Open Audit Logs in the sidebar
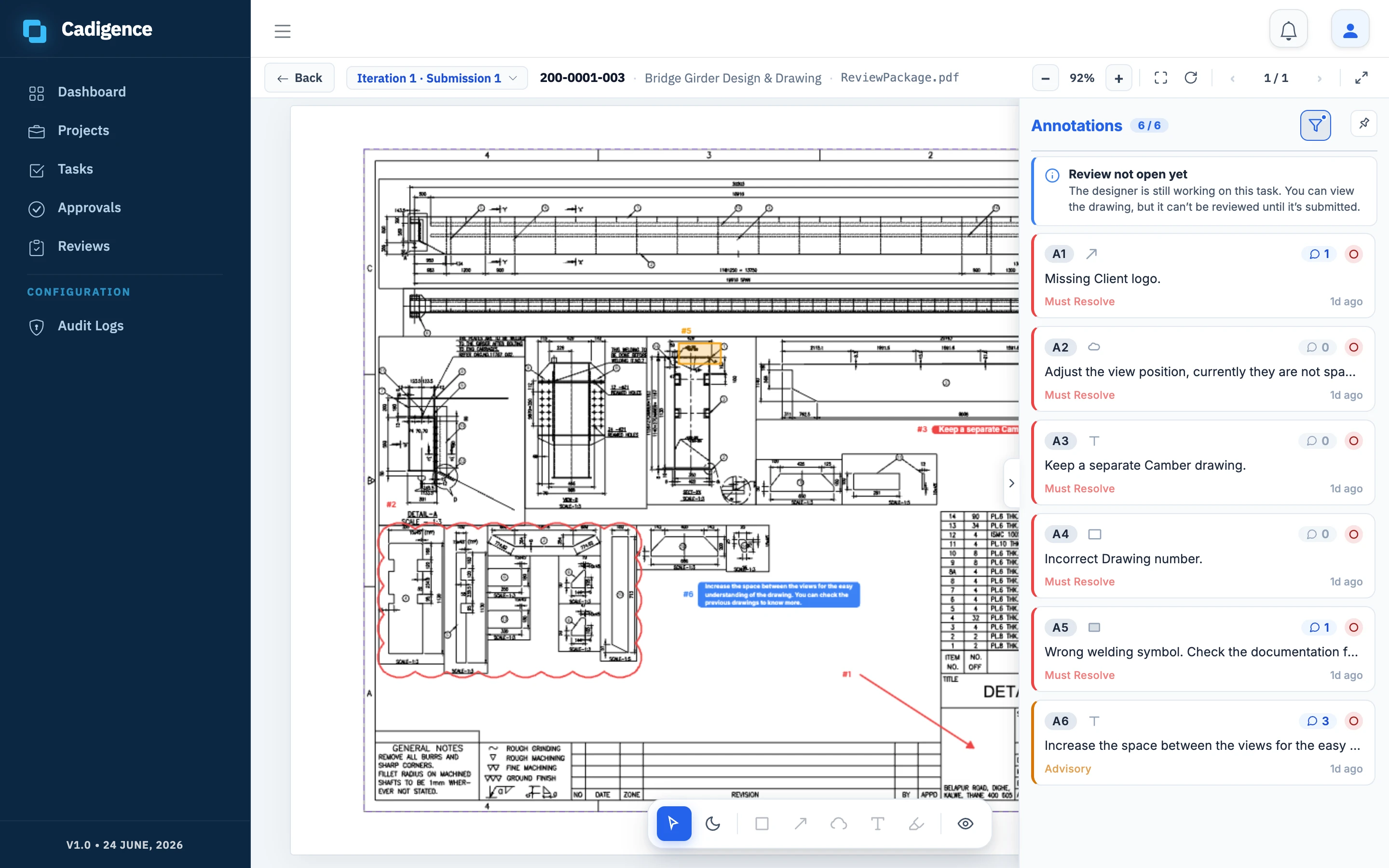This screenshot has height=868, width=1389. pos(125,325)
